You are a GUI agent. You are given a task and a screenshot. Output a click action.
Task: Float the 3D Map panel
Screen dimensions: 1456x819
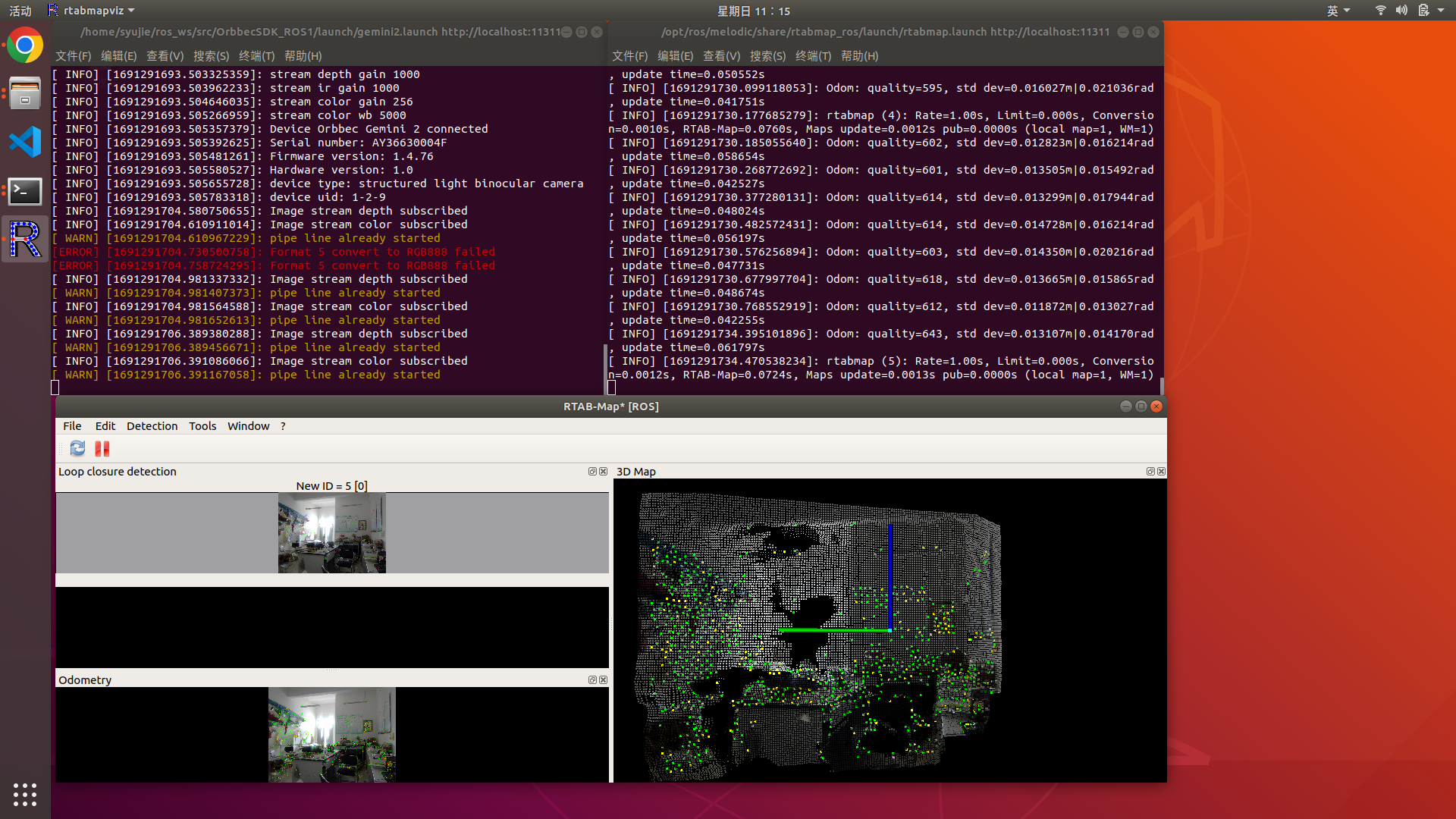point(1150,472)
